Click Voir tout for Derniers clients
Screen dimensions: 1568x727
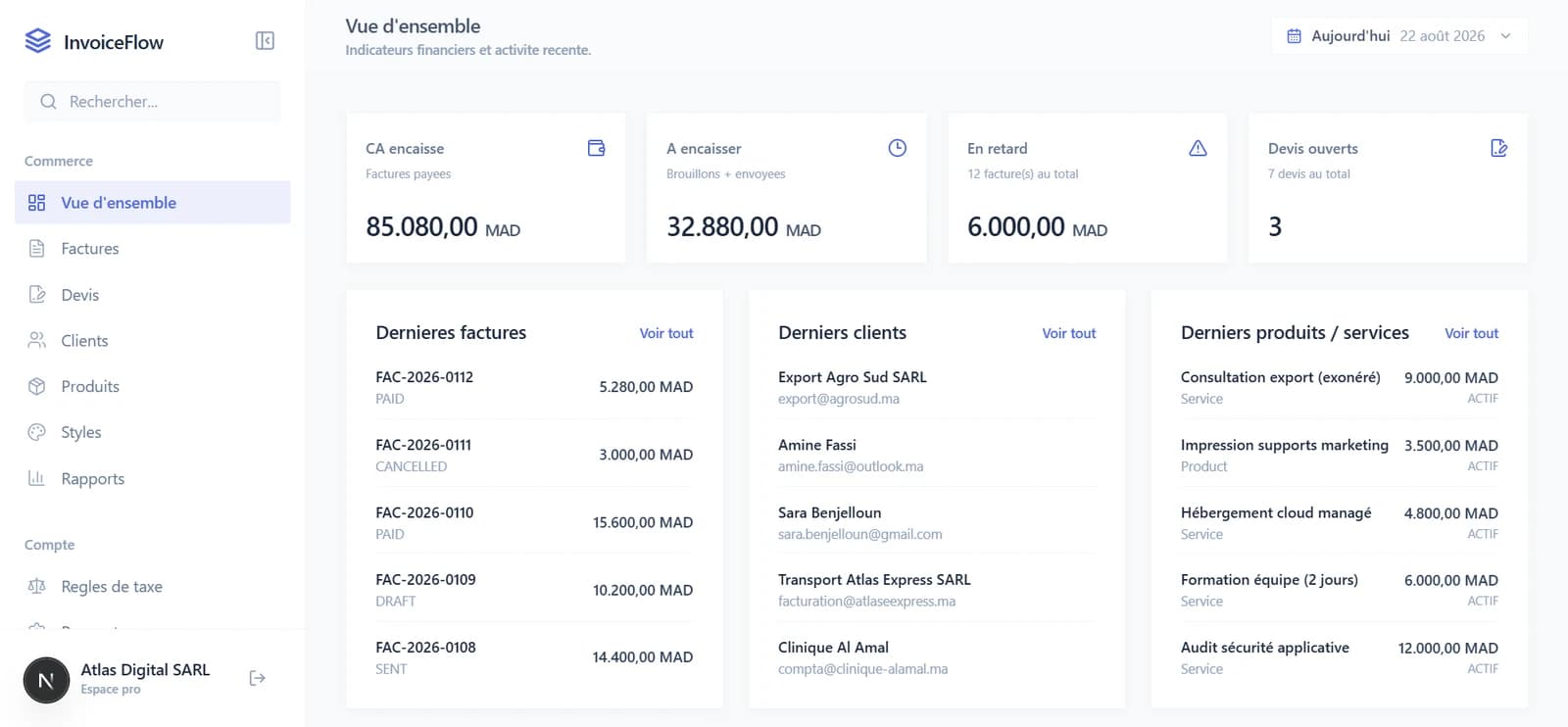[x=1068, y=333]
